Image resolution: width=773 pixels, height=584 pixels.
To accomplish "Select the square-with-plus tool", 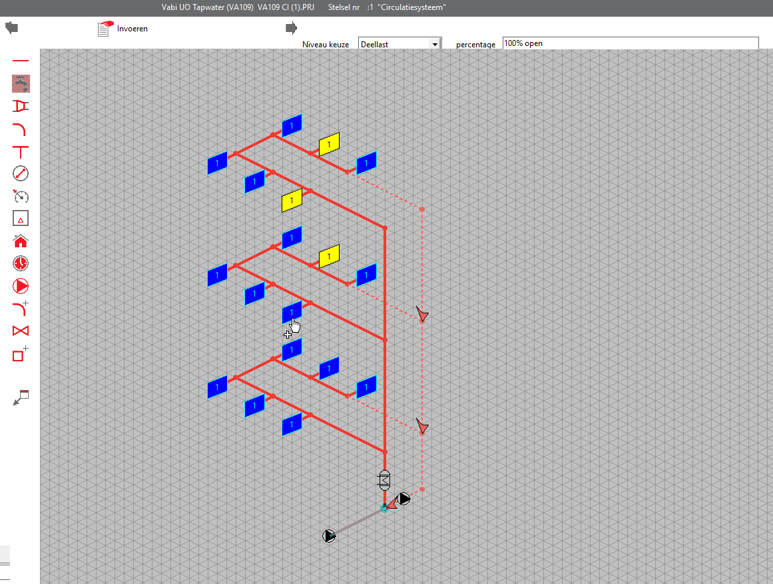I will [21, 353].
